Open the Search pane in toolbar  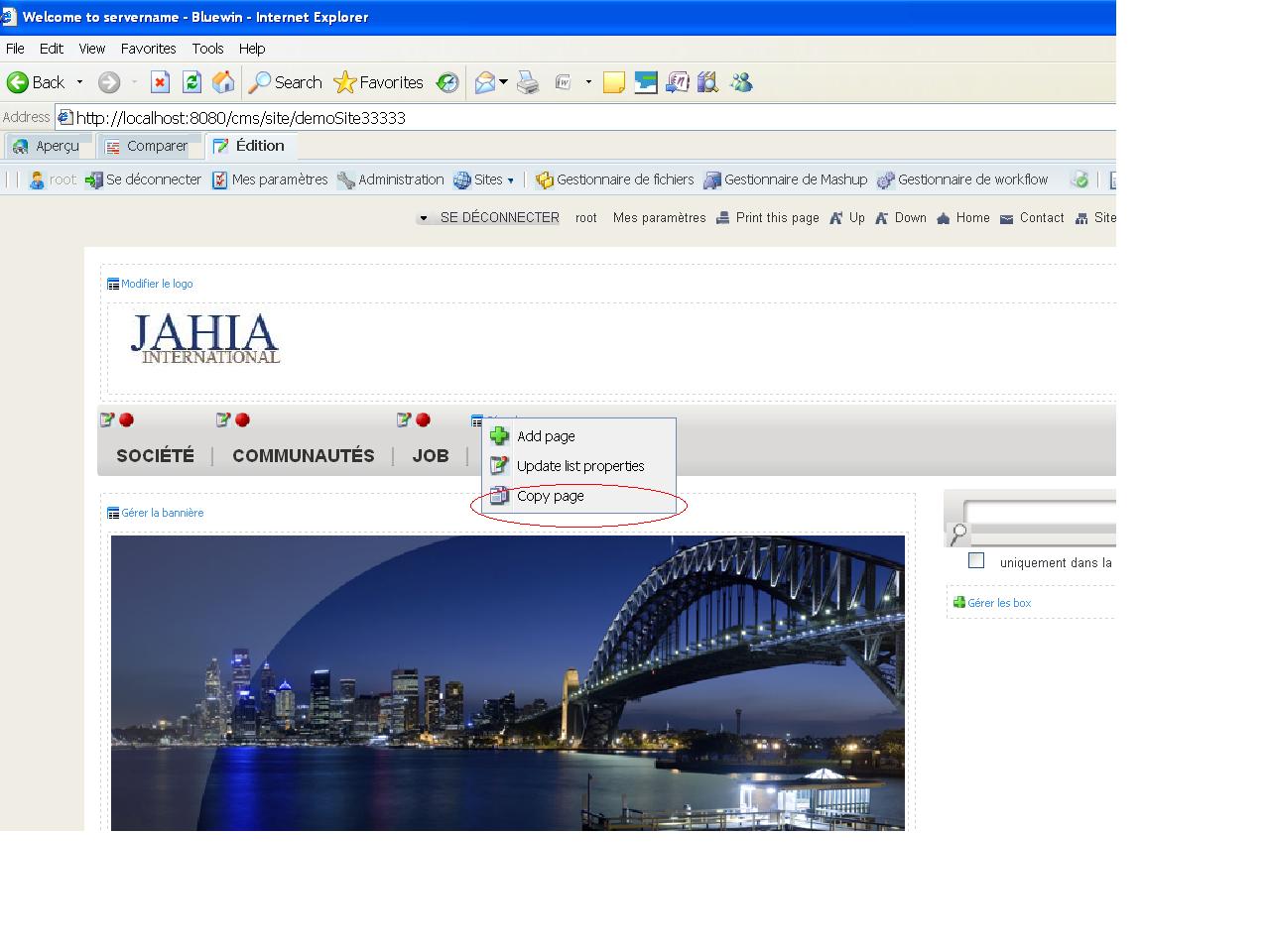tap(285, 82)
